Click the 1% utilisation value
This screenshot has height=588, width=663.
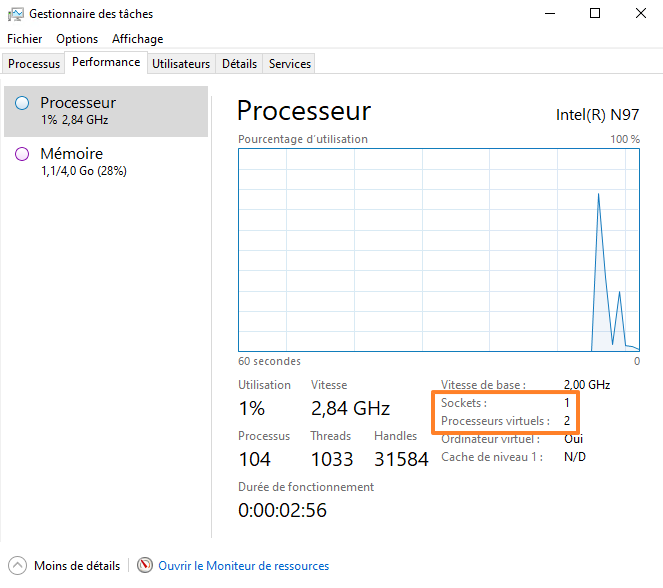pos(252,408)
